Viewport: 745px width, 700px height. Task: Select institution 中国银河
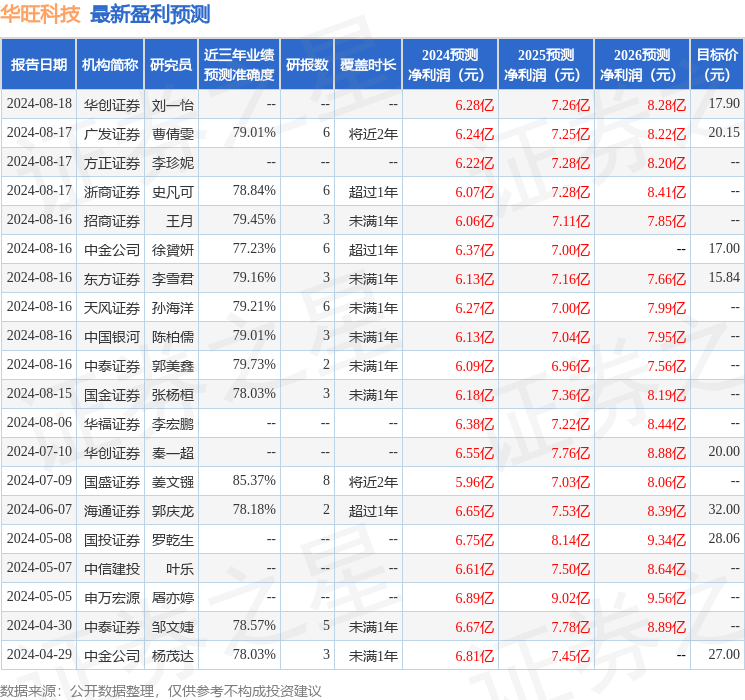pos(112,337)
